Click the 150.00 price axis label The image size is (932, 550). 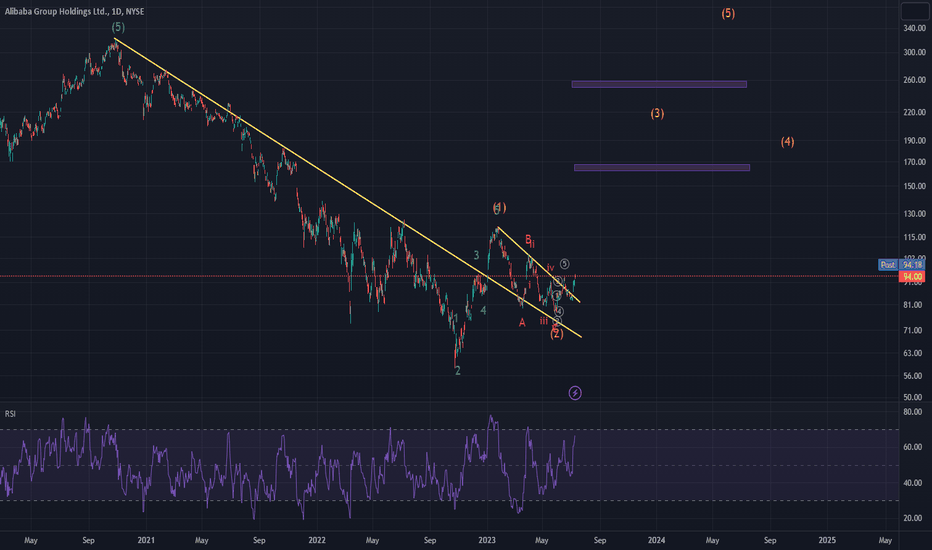(x=914, y=186)
